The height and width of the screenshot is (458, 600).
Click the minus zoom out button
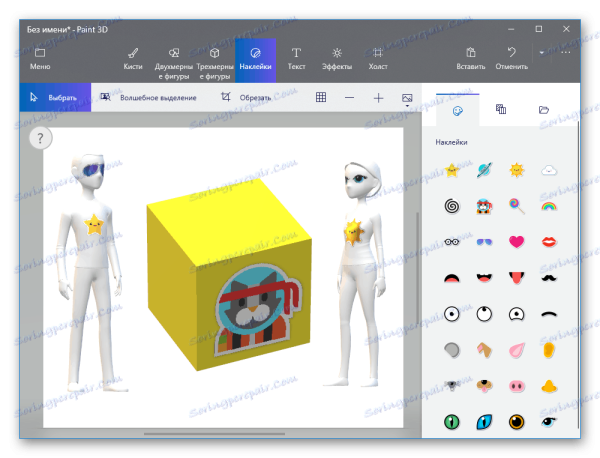pos(349,98)
